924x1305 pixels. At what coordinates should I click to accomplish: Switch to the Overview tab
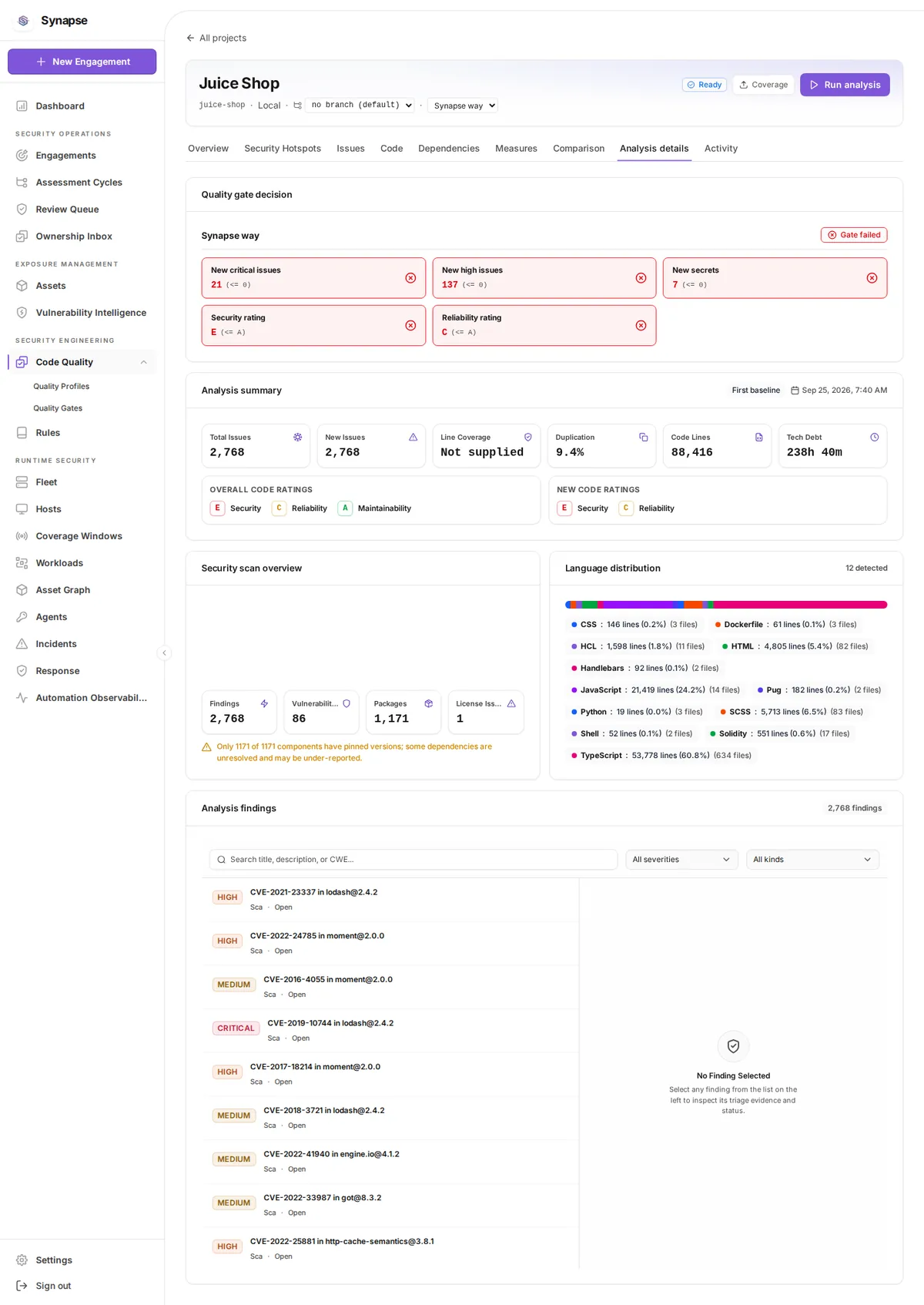(x=208, y=149)
